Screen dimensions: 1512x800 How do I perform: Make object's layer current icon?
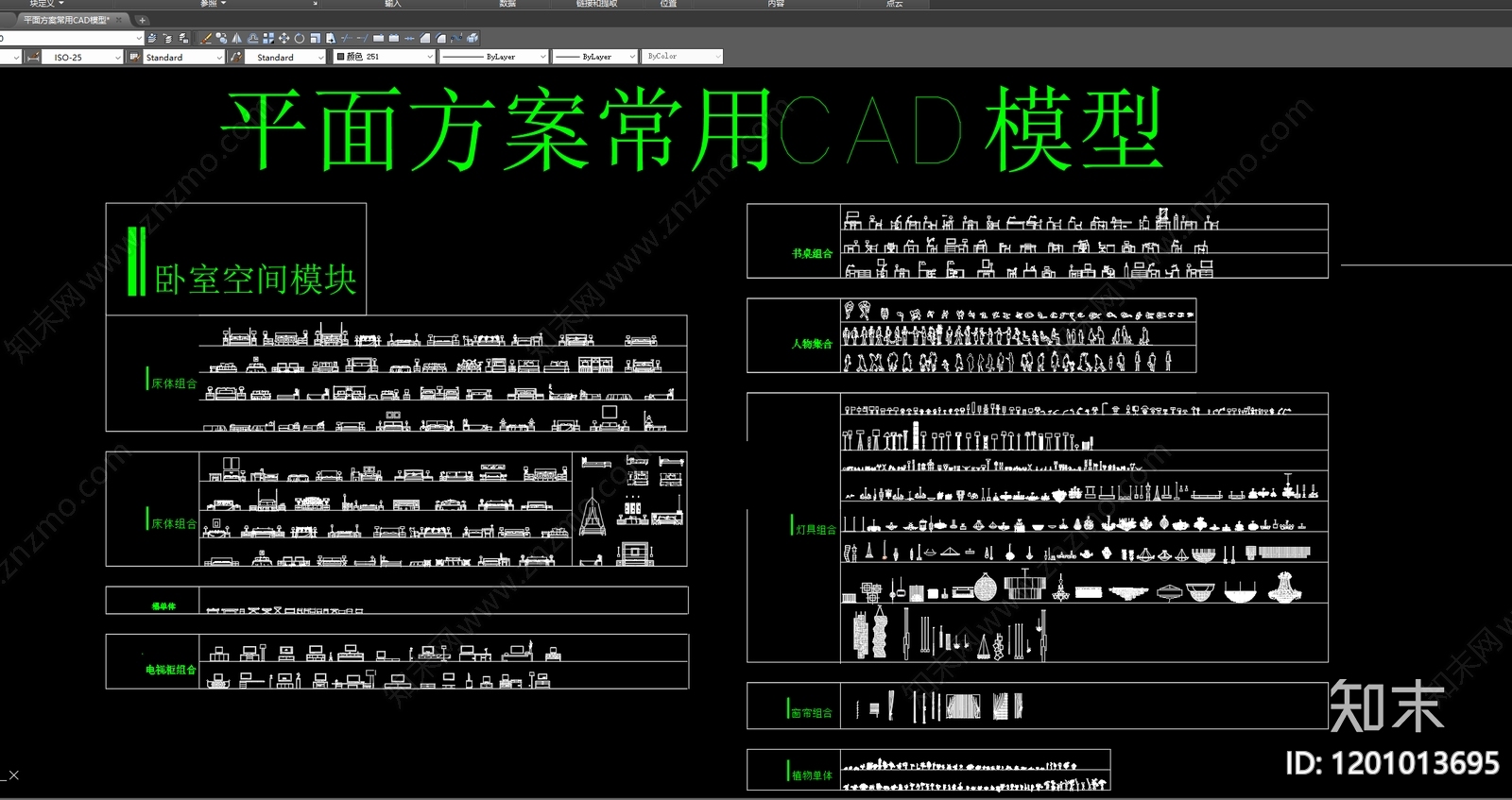coord(151,39)
